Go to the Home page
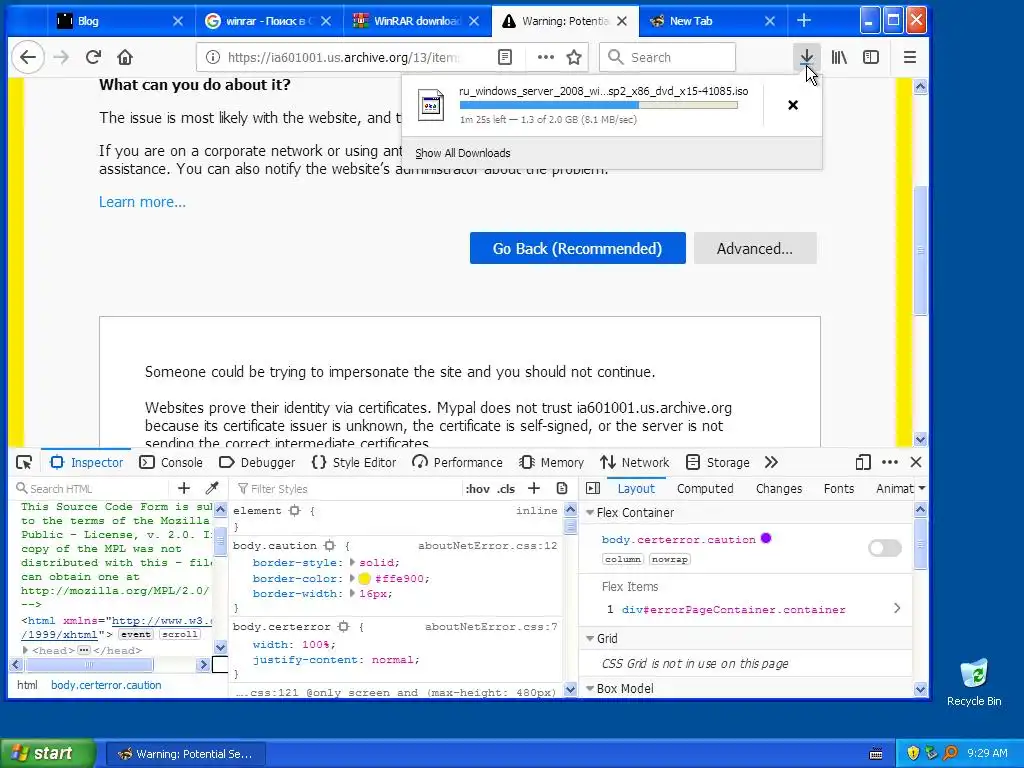The width and height of the screenshot is (1024, 768). [x=125, y=57]
